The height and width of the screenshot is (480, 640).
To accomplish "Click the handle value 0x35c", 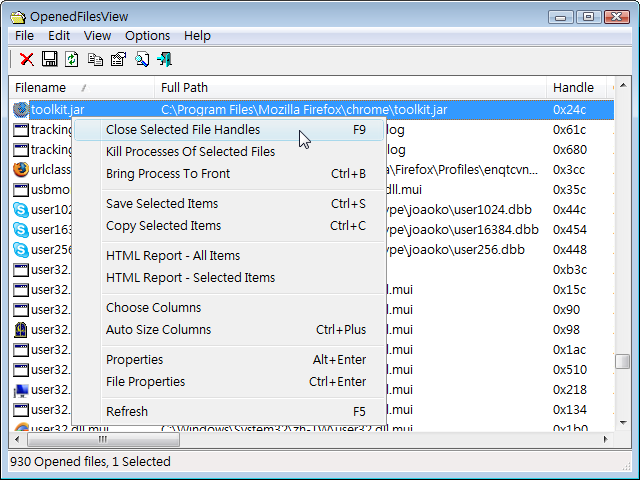I will pyautogui.click(x=569, y=189).
